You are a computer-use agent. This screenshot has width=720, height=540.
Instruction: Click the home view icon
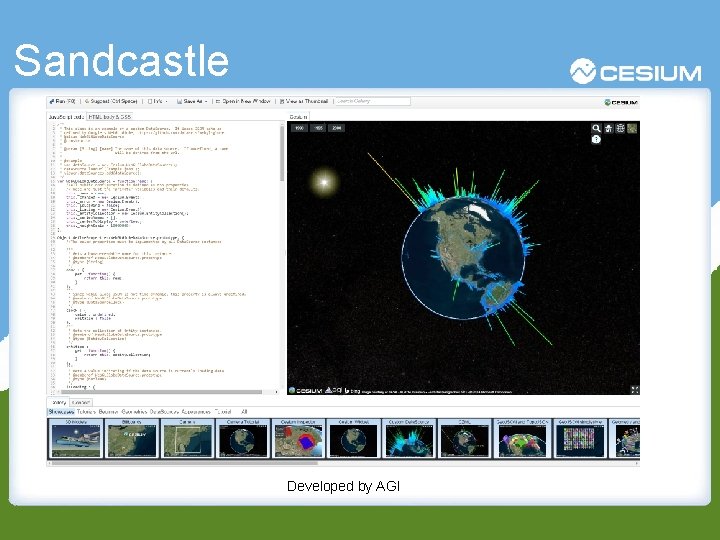[x=608, y=129]
